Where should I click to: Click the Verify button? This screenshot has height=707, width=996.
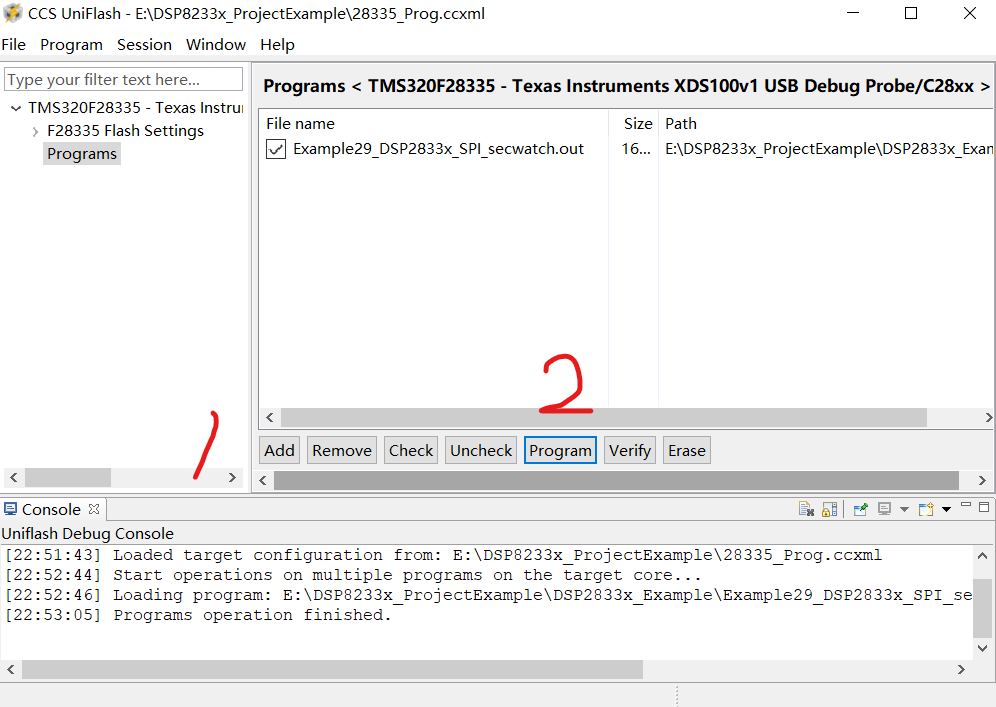pyautogui.click(x=630, y=450)
